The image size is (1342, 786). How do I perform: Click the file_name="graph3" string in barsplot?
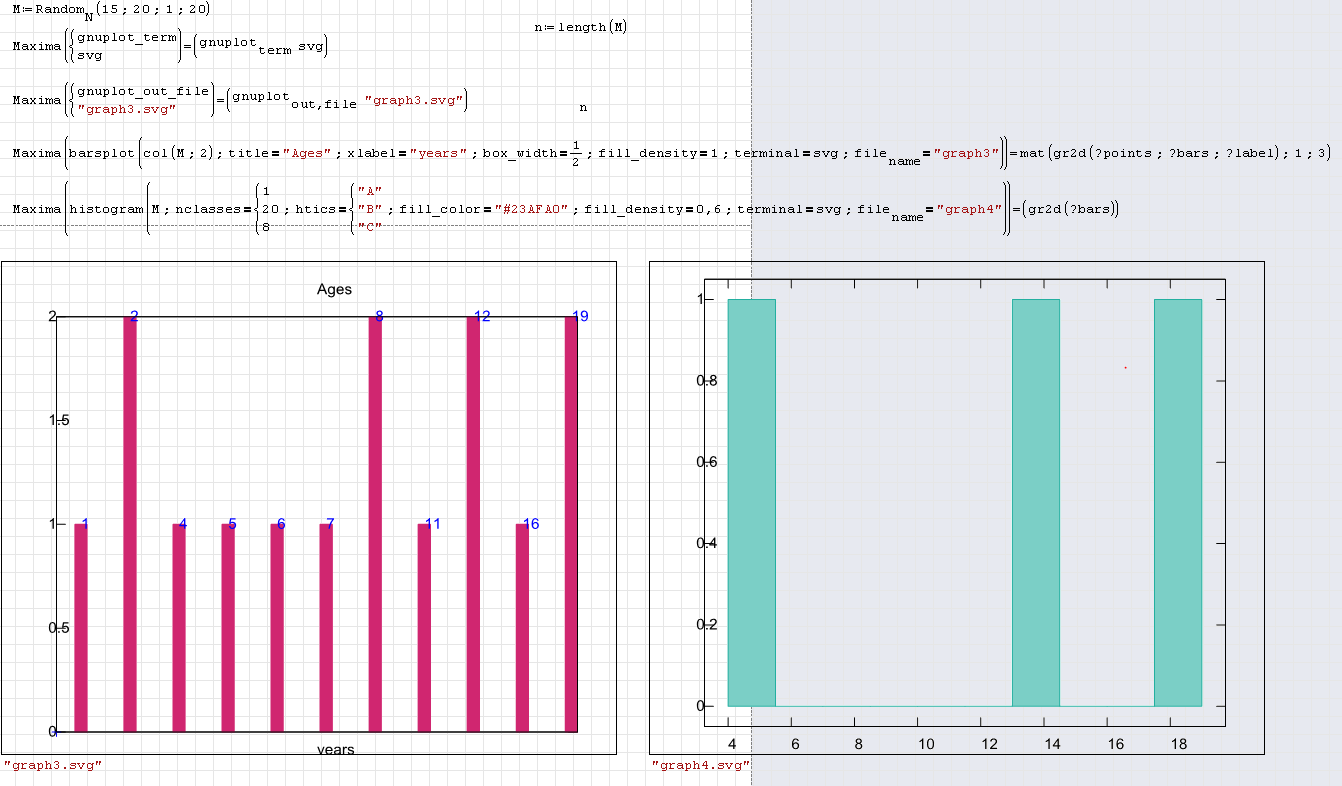point(965,153)
